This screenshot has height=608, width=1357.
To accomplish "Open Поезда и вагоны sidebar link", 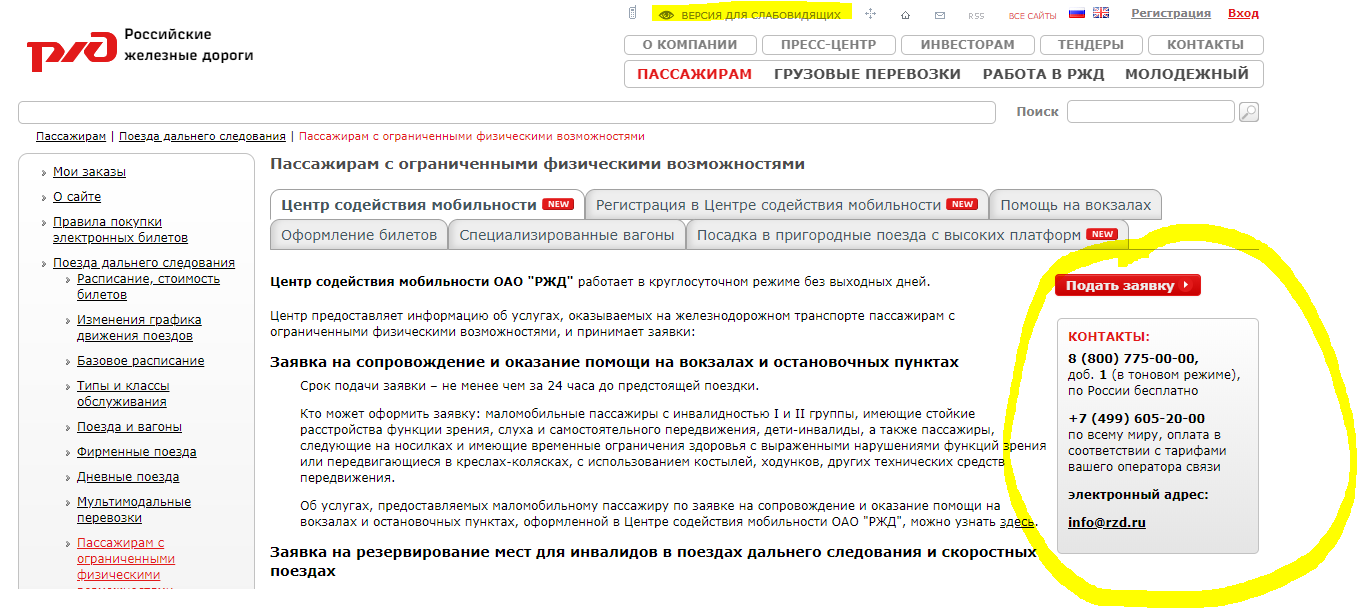I will pos(129,427).
